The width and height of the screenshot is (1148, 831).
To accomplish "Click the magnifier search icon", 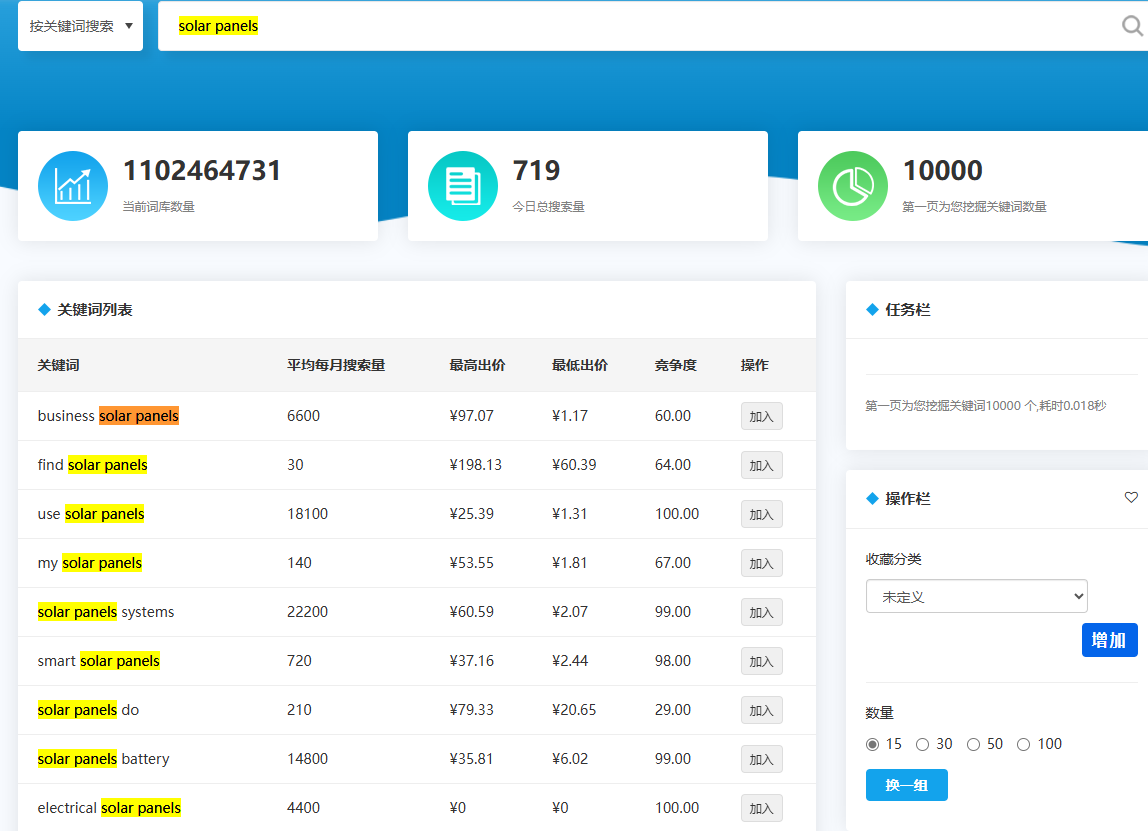I will point(1131,26).
